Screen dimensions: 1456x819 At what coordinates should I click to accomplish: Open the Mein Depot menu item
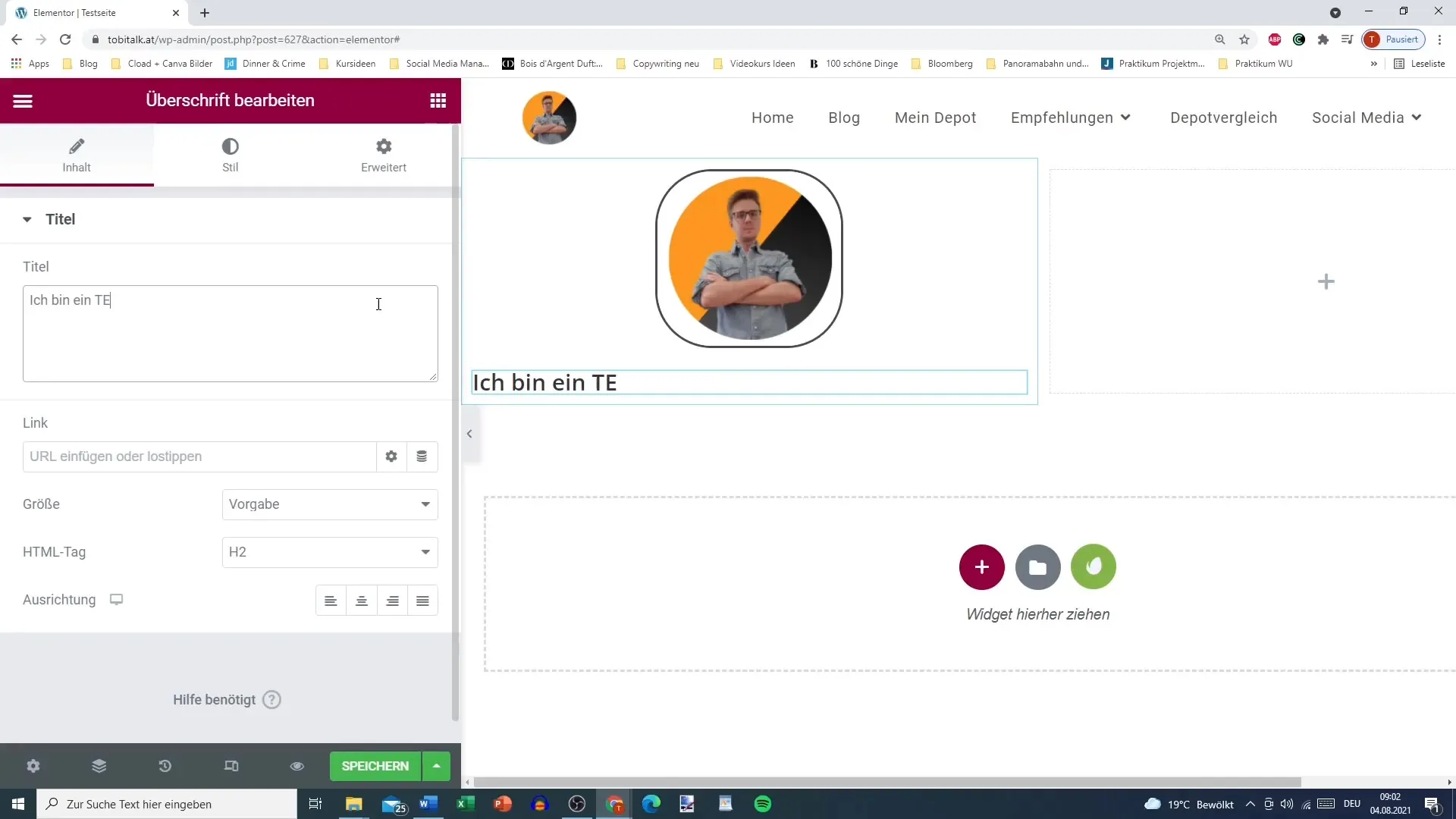click(x=935, y=118)
